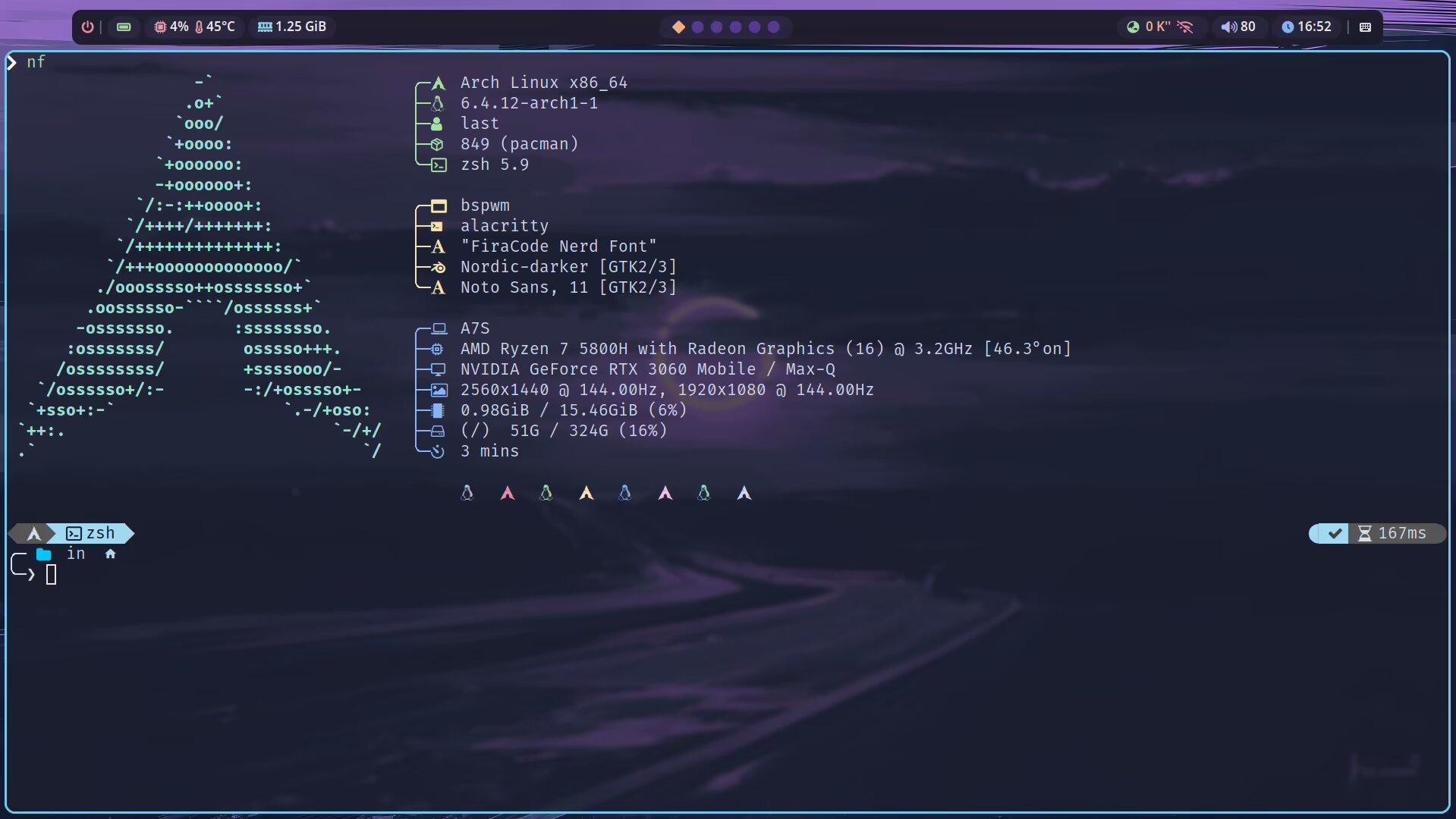Switch to the second workspace dot
Viewport: 1456px width, 819px height.
click(x=698, y=27)
